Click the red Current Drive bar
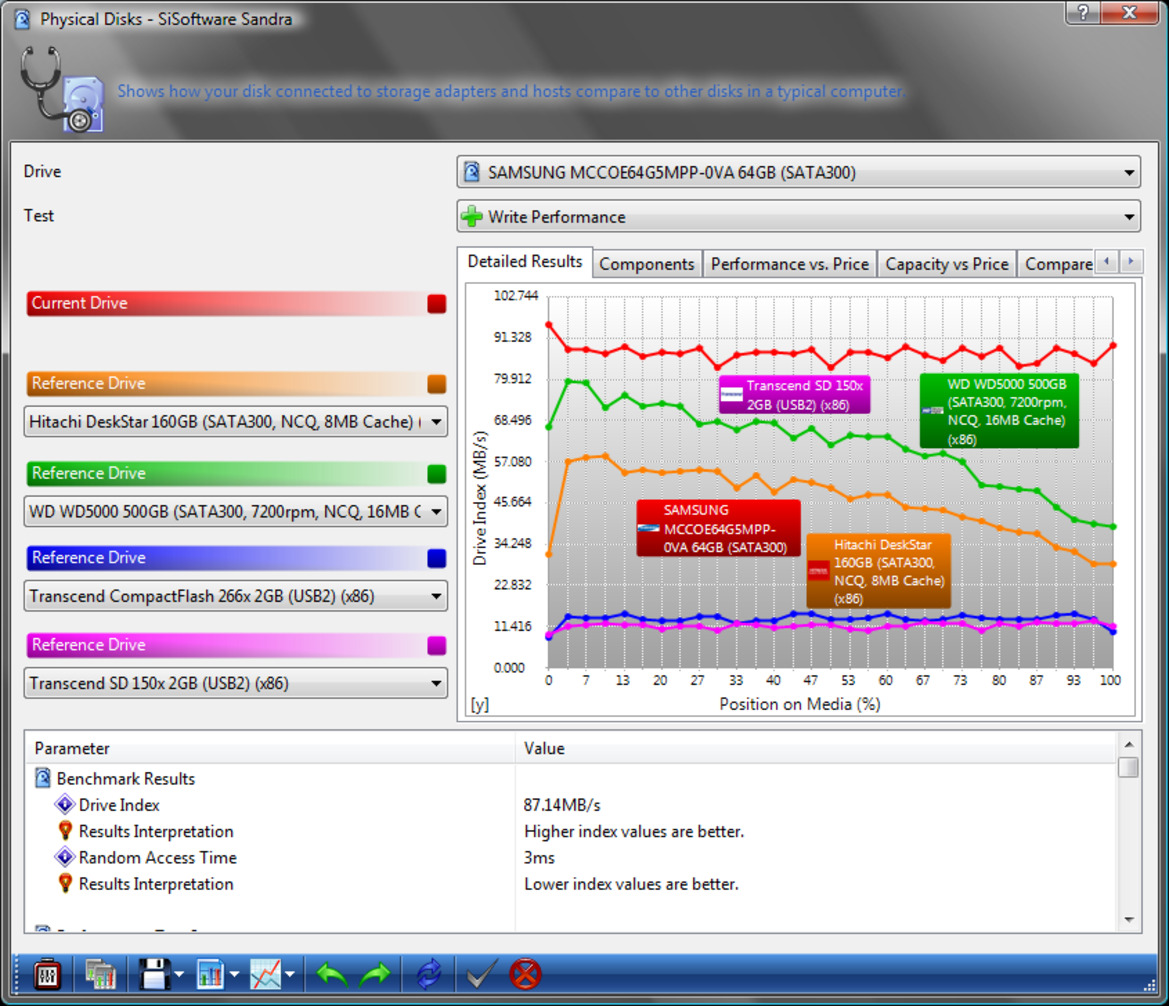Screen dimensions: 1169x1006 click(x=236, y=304)
